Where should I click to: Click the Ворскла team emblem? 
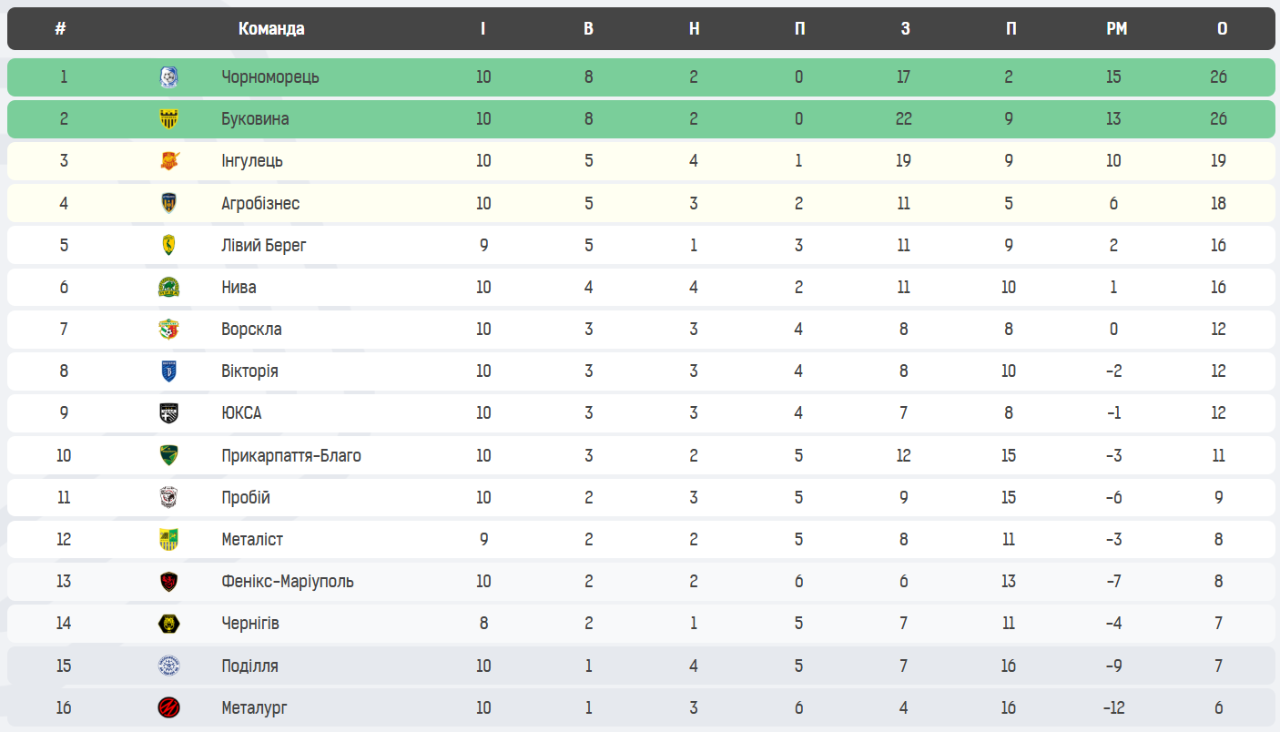(x=169, y=329)
